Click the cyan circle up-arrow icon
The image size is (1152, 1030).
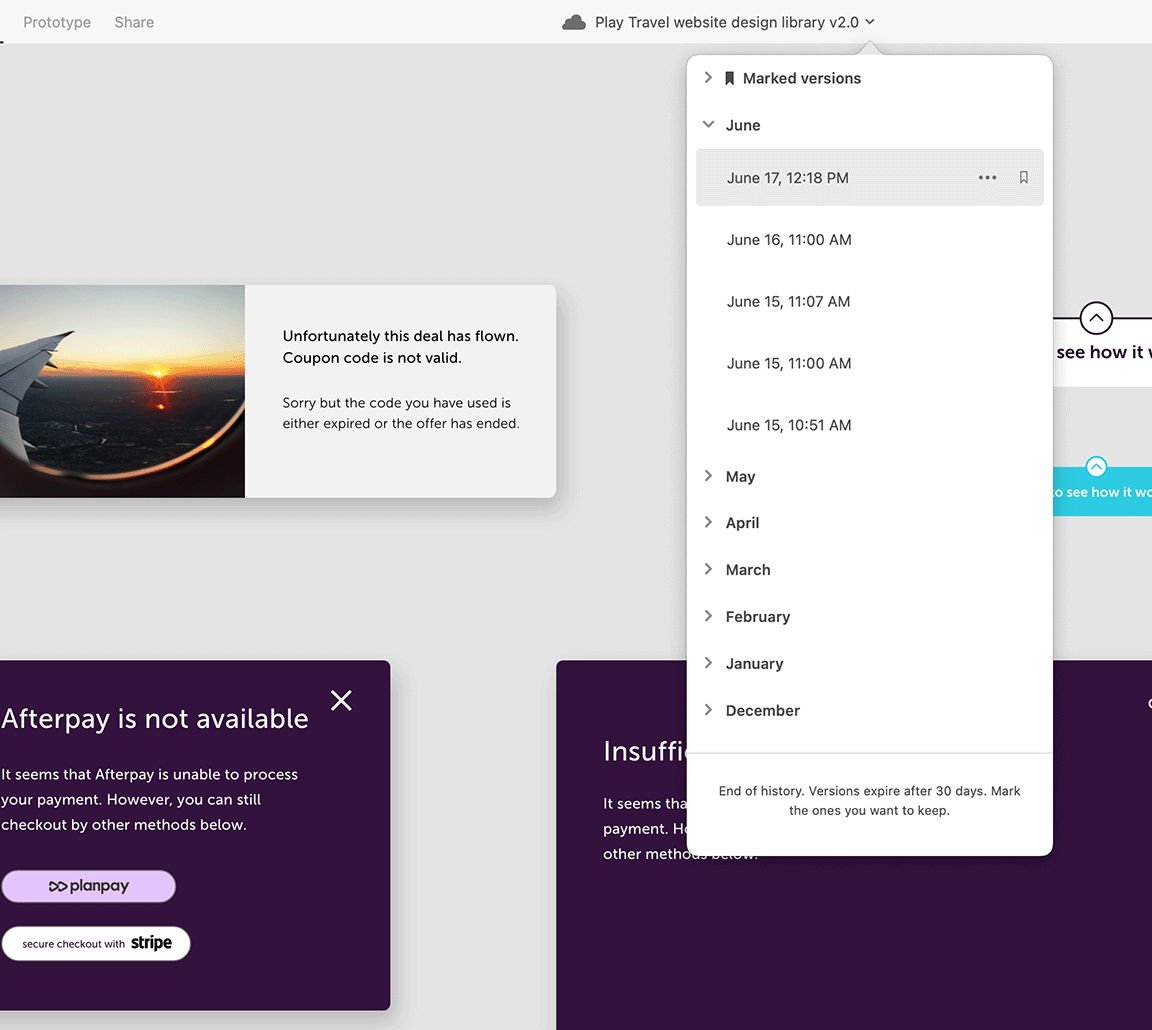[x=1096, y=467]
